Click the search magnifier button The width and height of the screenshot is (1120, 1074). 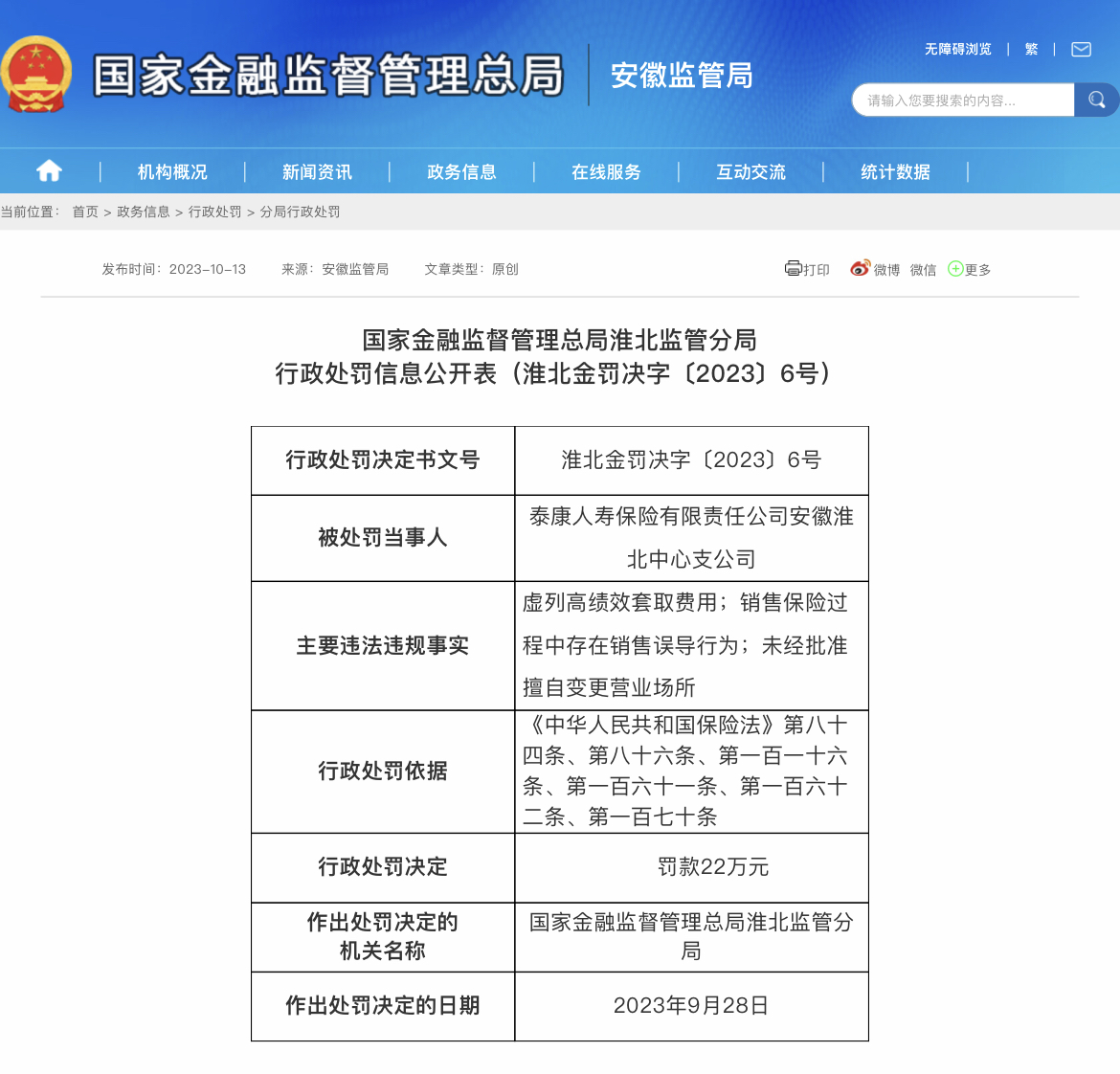1096,100
